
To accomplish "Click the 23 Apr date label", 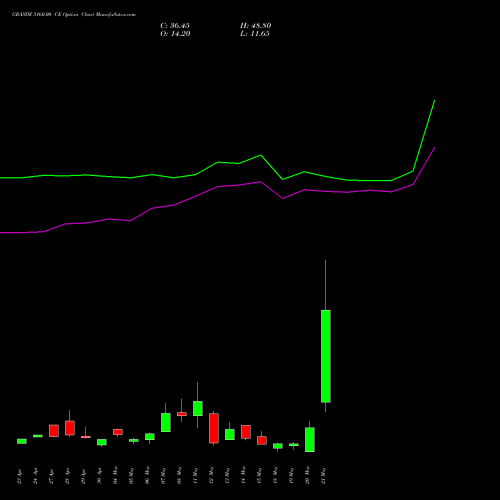I will pos(19,476).
